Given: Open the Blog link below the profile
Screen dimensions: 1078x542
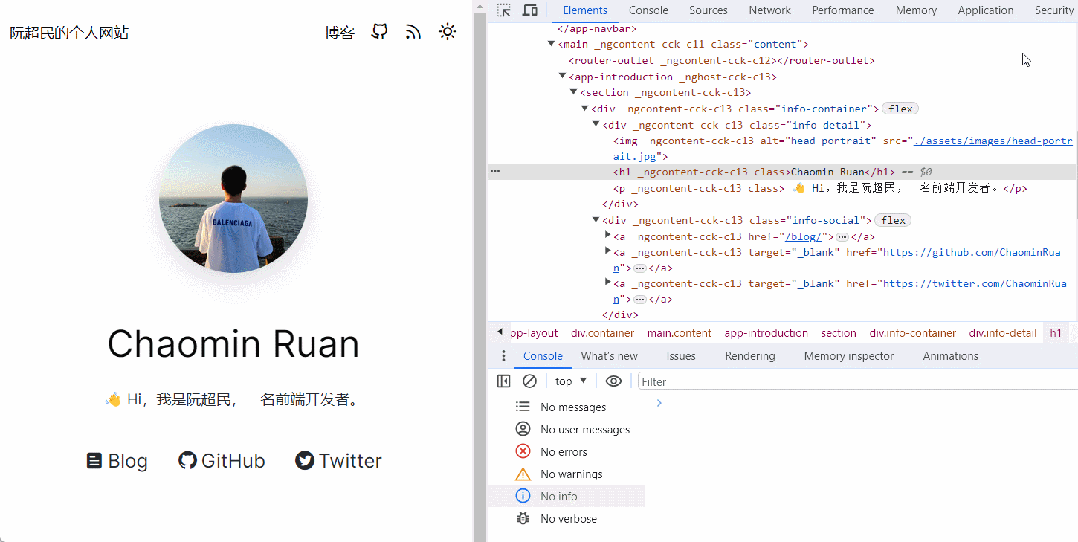Looking at the screenshot, I should 117,461.
